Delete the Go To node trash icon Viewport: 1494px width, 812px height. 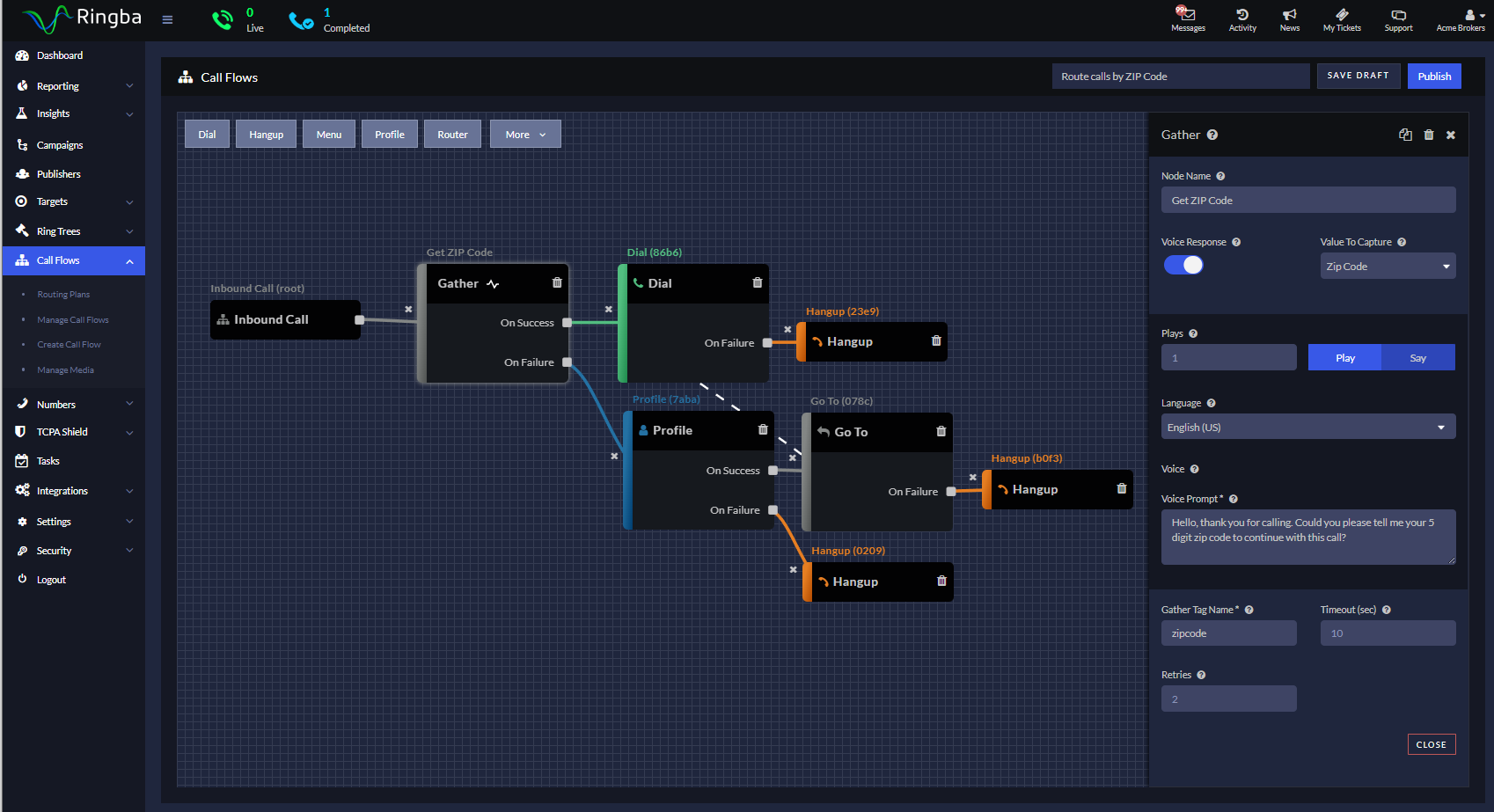(x=941, y=431)
